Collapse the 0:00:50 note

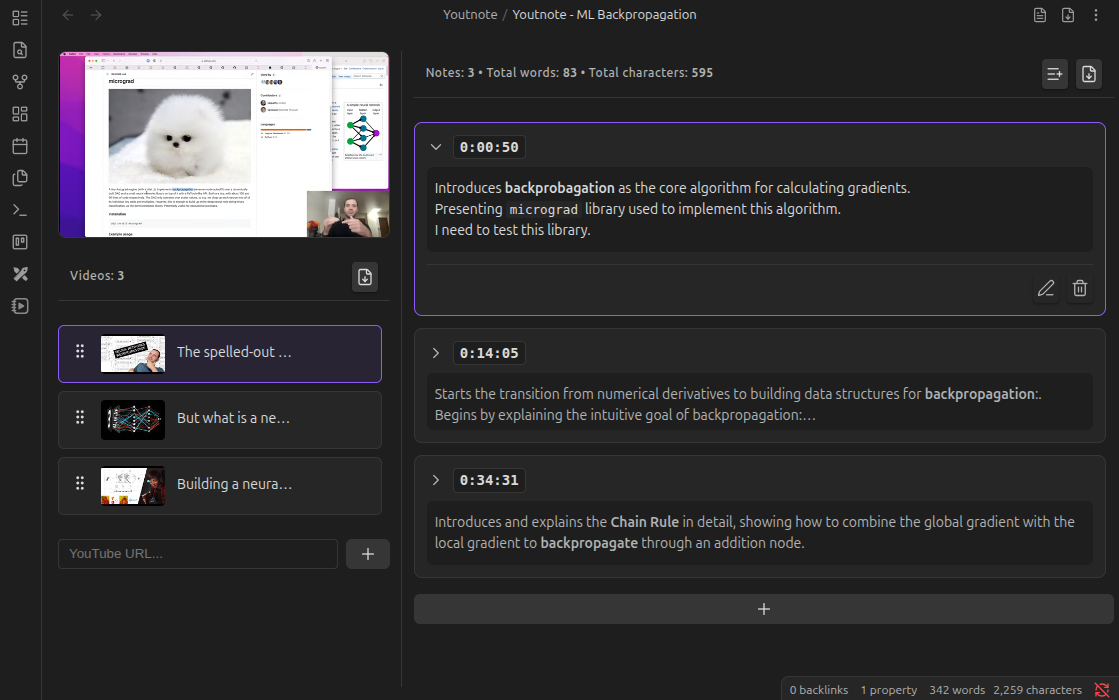[436, 147]
